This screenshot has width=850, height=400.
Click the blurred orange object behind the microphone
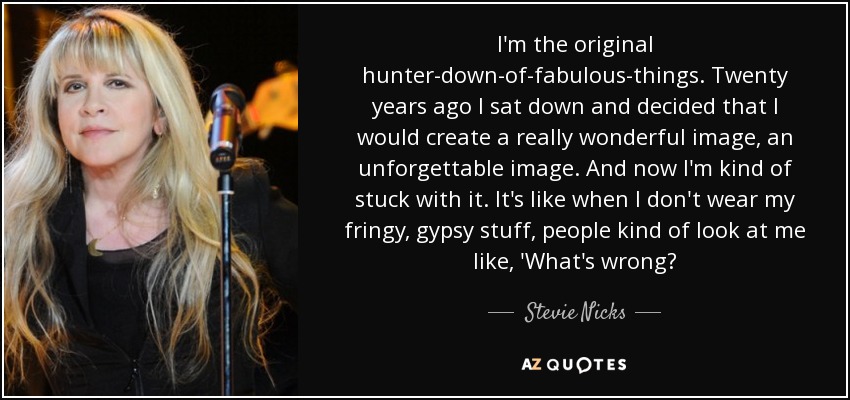[271, 99]
